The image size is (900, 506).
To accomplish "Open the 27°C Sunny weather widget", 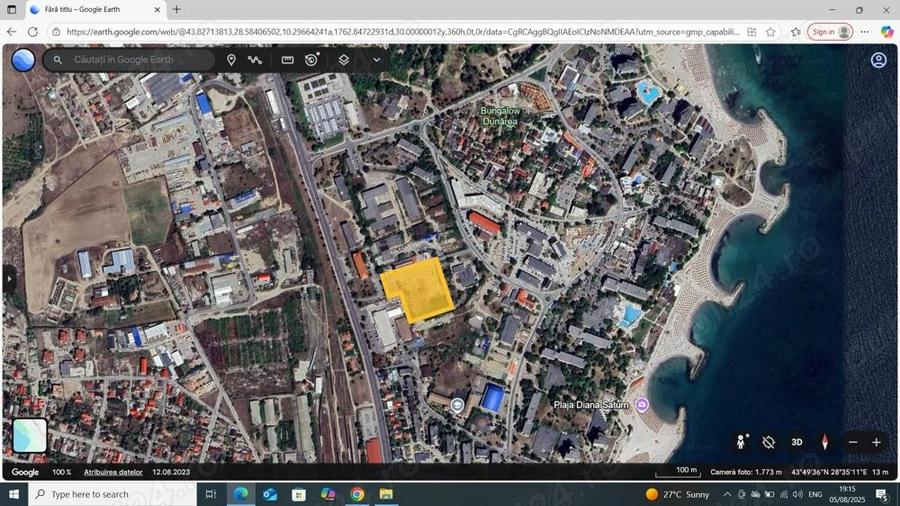I will click(677, 494).
